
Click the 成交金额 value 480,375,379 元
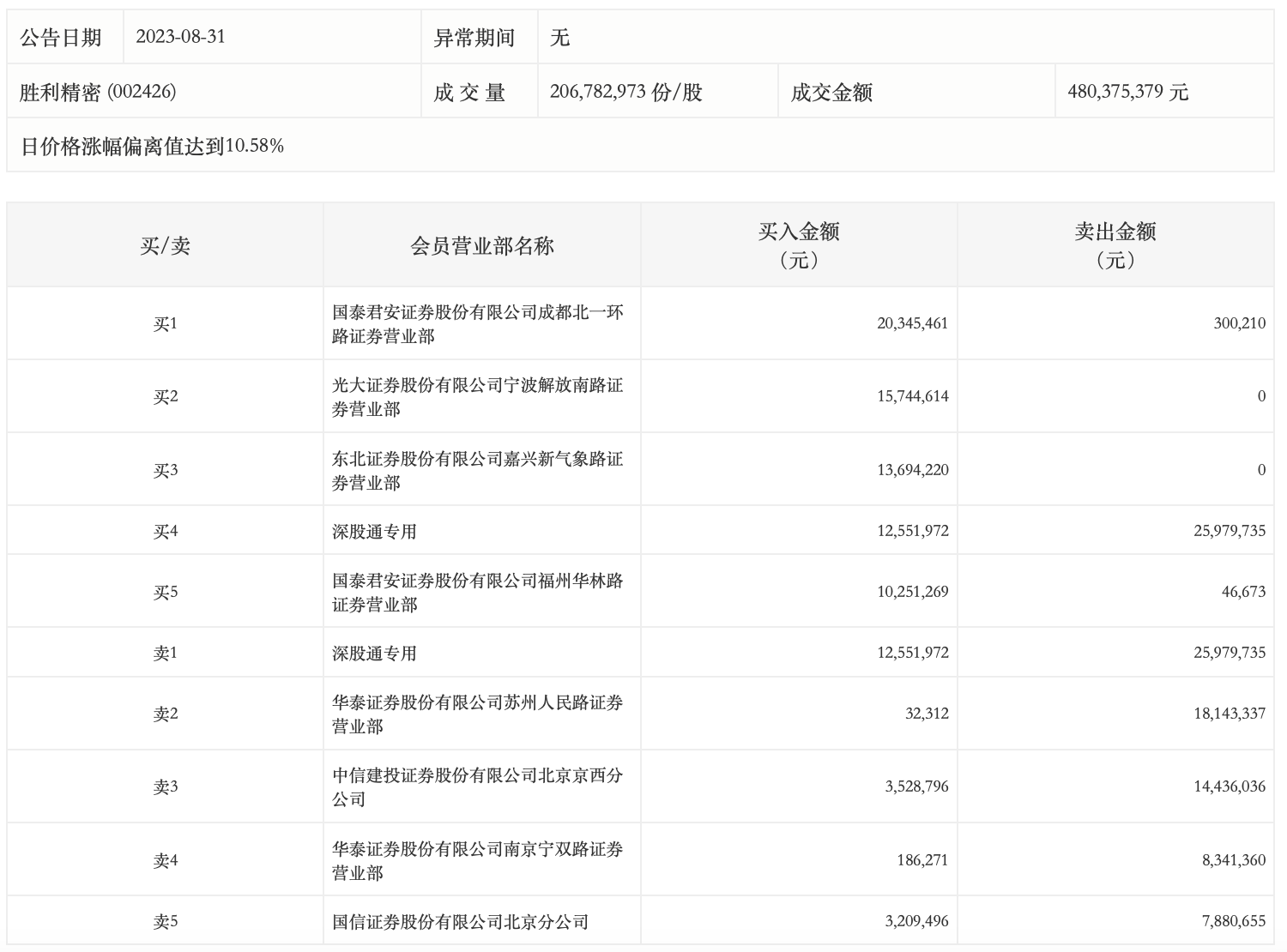tap(1128, 92)
